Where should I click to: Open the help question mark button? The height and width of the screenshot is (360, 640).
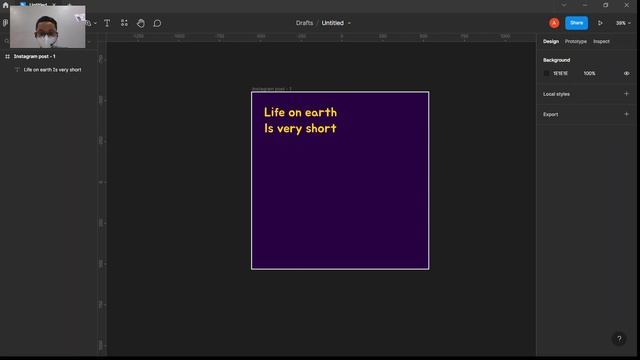tap(619, 339)
